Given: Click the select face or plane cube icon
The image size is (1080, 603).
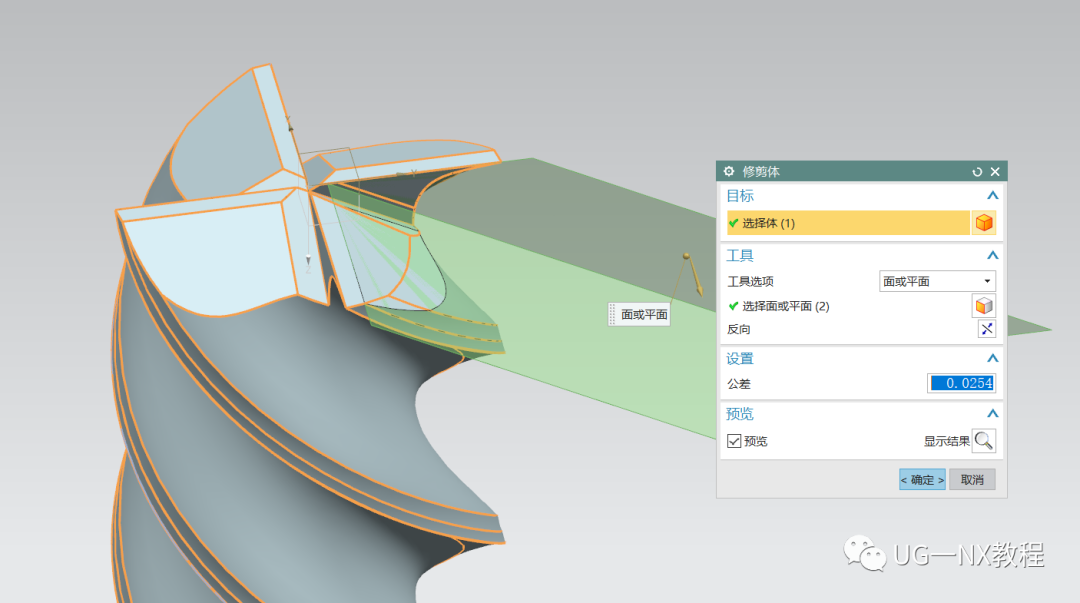Looking at the screenshot, I should pos(984,305).
